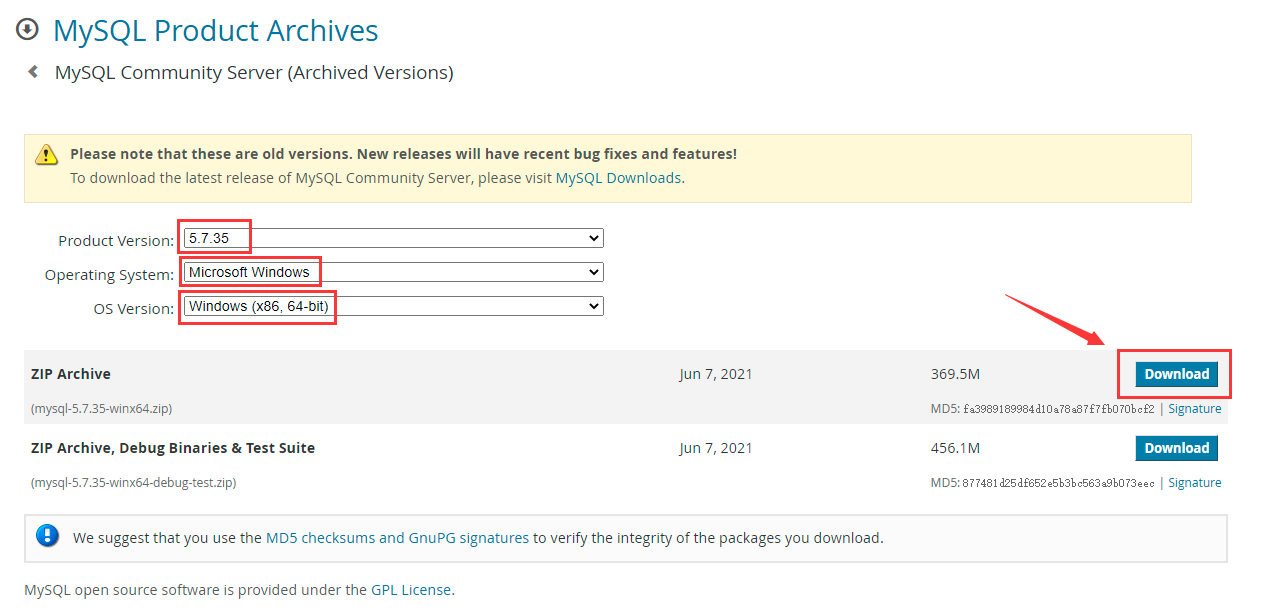
Task: Click the 456.1M file size
Action: 955,448
